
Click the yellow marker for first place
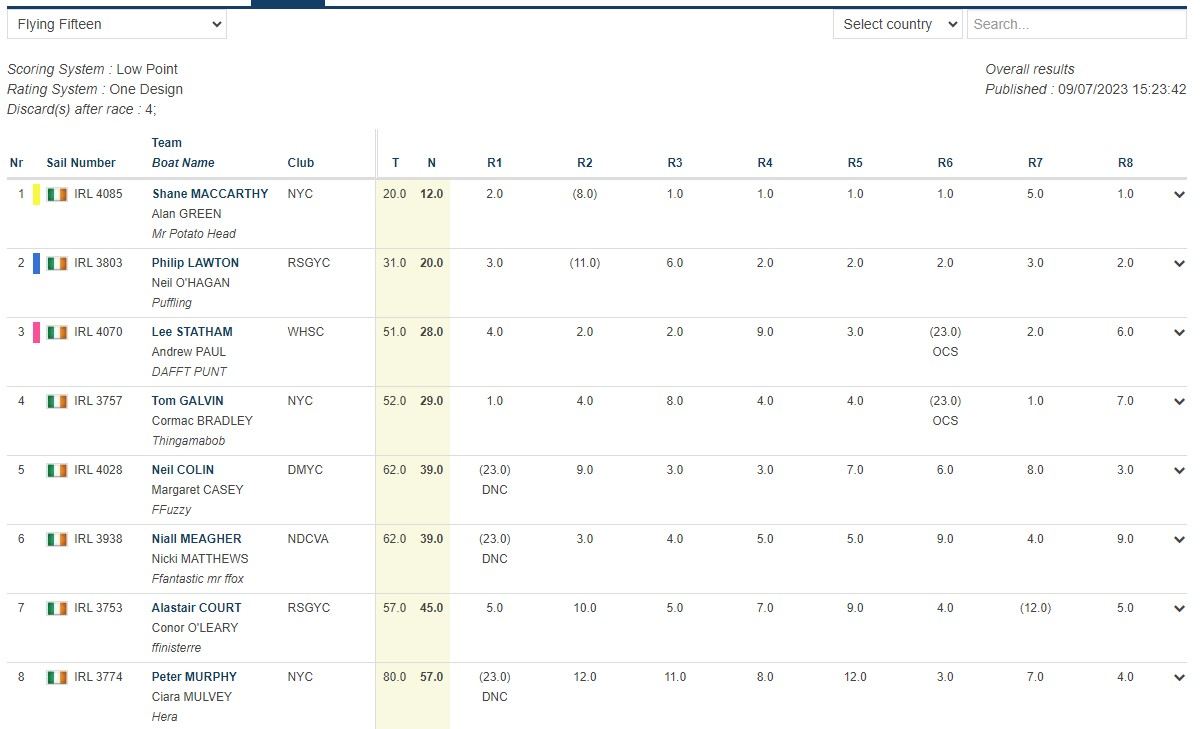(37, 194)
